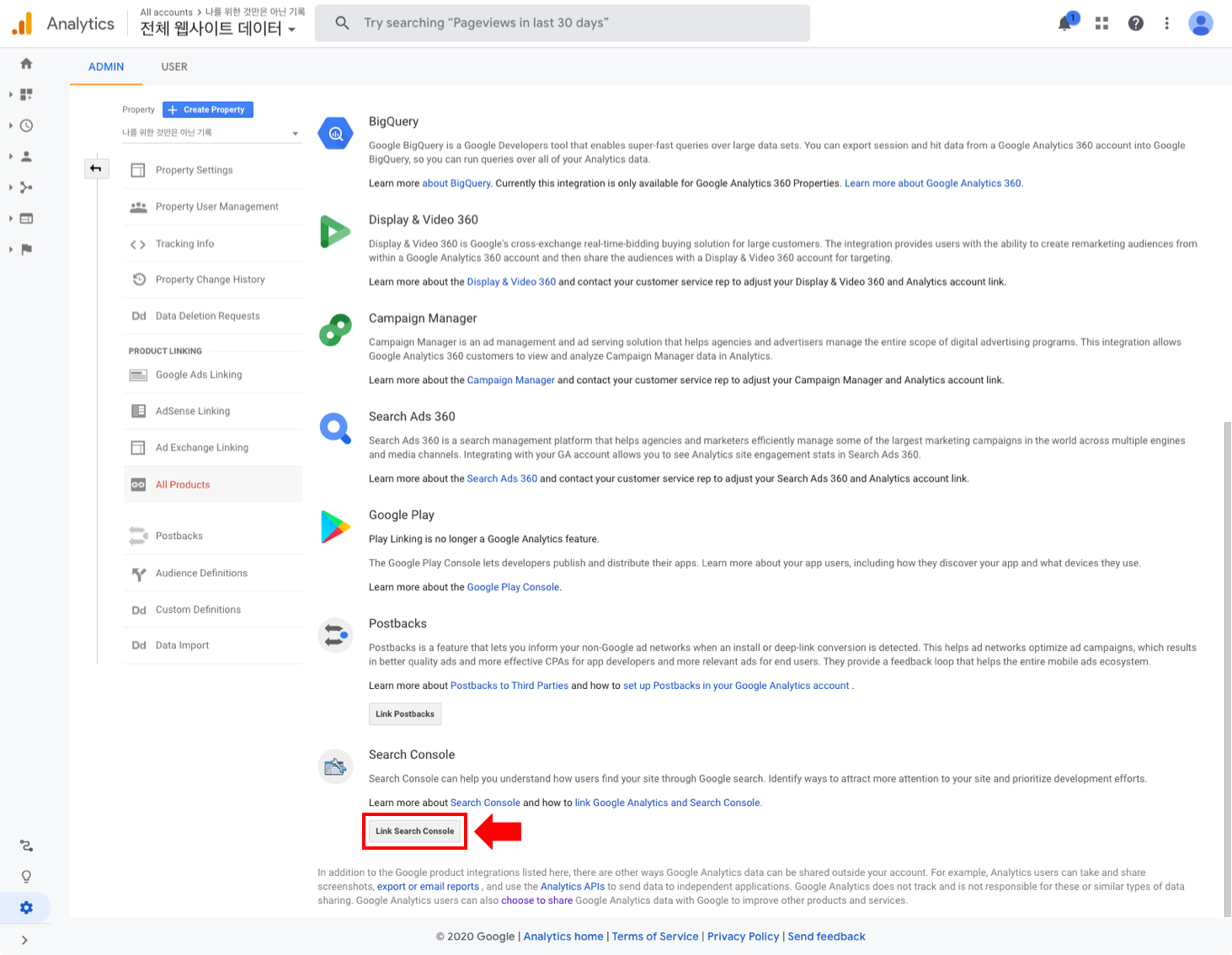Open the Google apps grid
This screenshot has height=955, width=1232.
(x=1101, y=24)
